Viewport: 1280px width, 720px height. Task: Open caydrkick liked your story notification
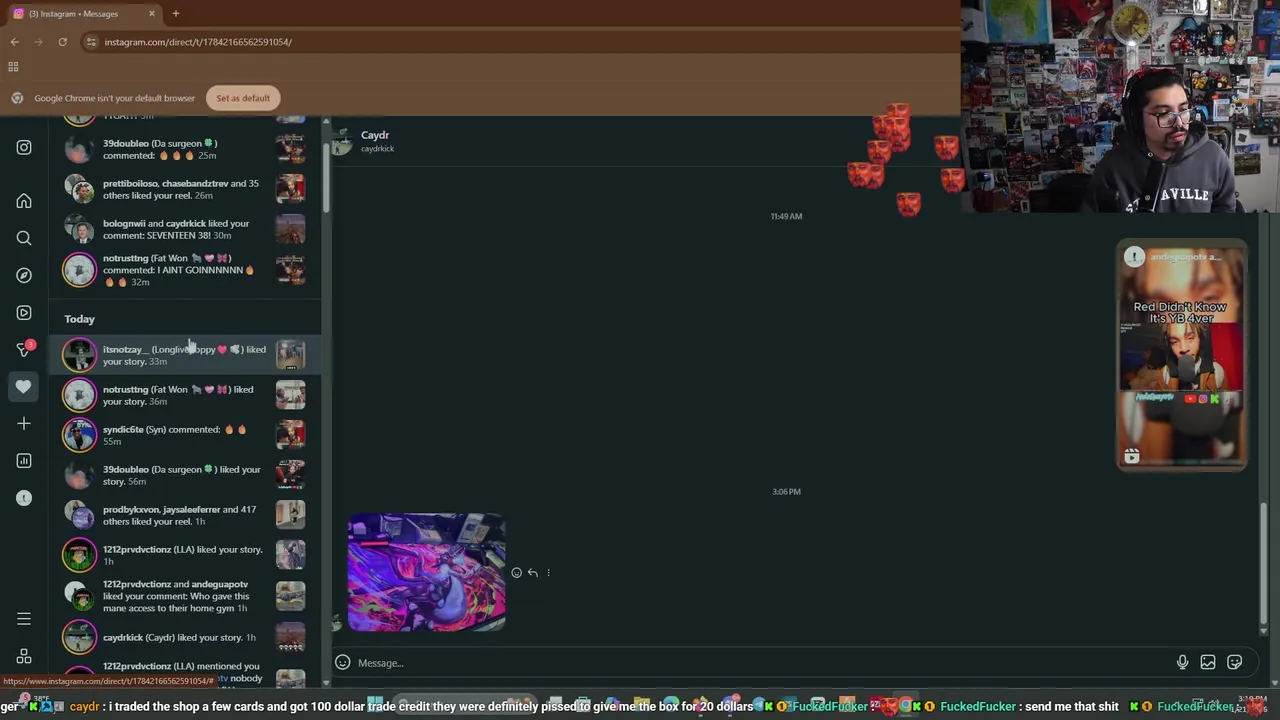tap(185, 637)
